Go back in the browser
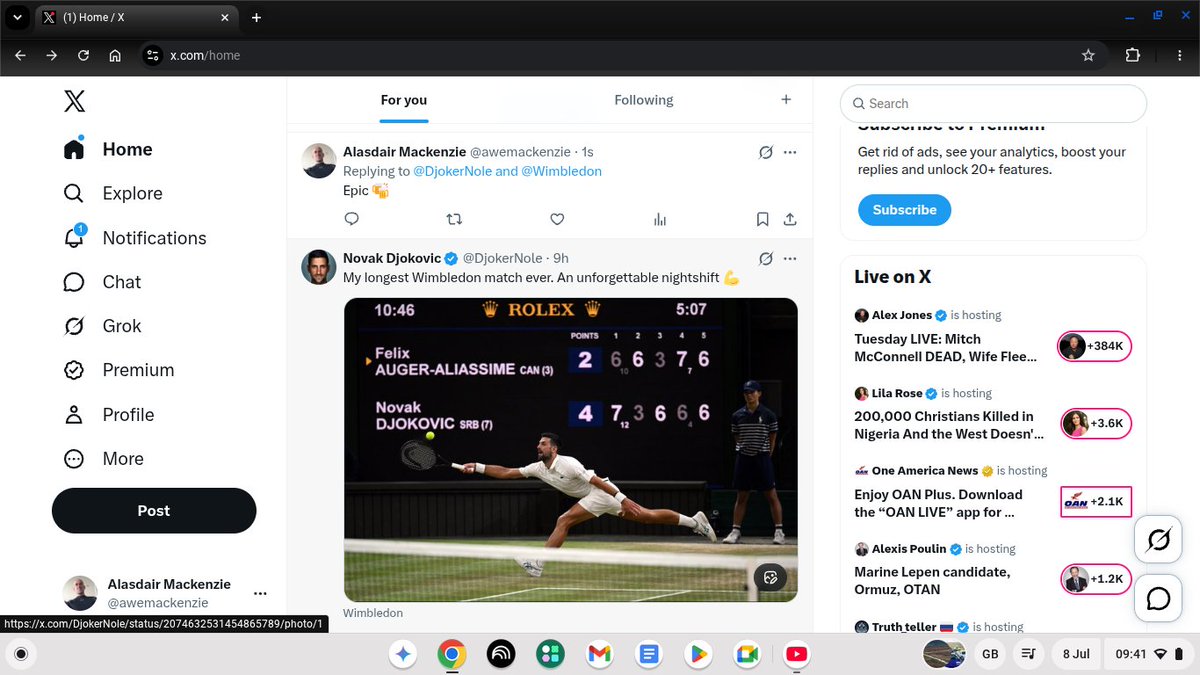The image size is (1200, 675). (x=20, y=55)
